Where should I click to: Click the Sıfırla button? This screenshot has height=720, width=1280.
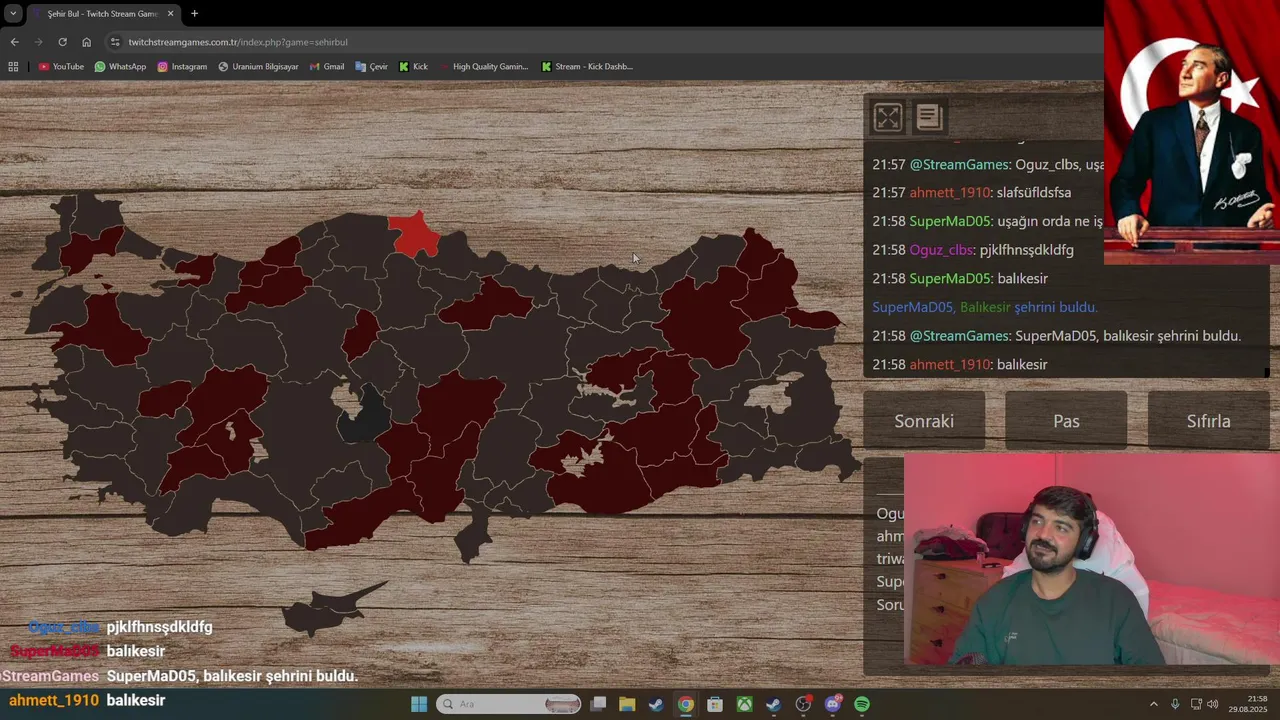pyautogui.click(x=1208, y=421)
